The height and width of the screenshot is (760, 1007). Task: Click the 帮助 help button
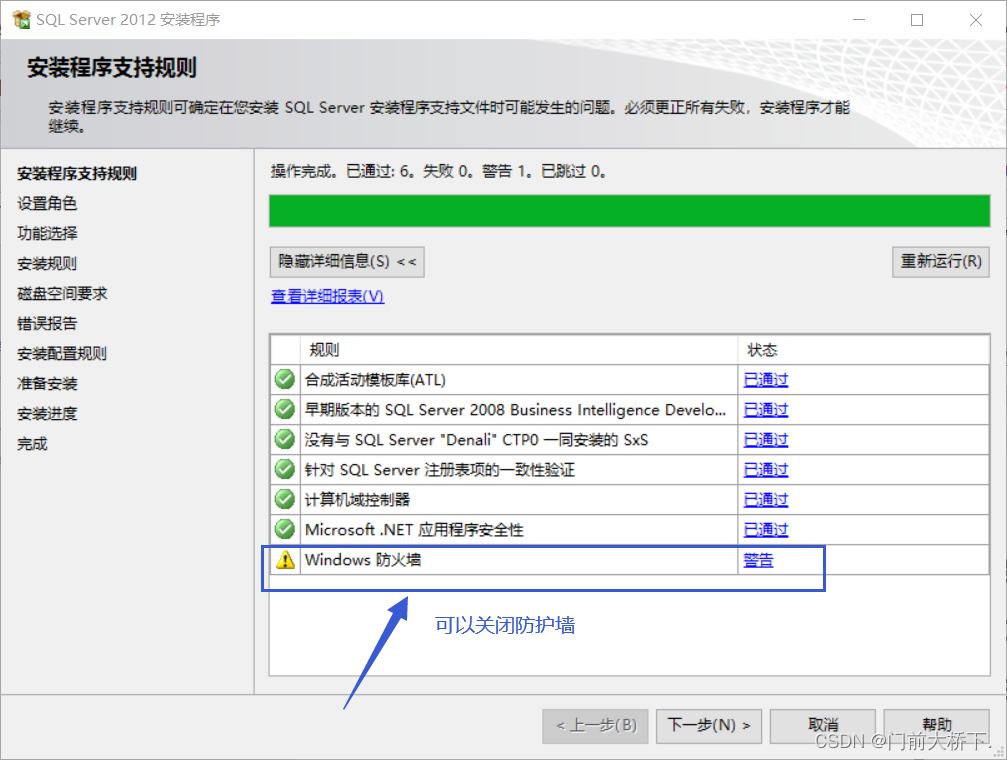click(x=936, y=726)
